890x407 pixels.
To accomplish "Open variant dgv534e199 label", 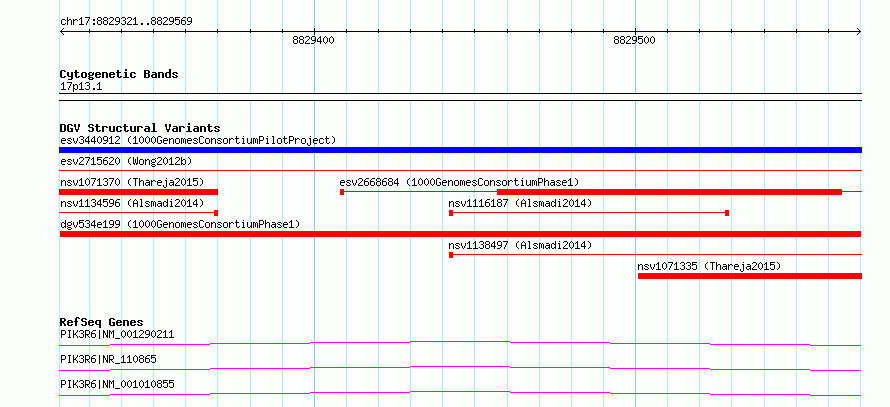I will click(x=180, y=224).
